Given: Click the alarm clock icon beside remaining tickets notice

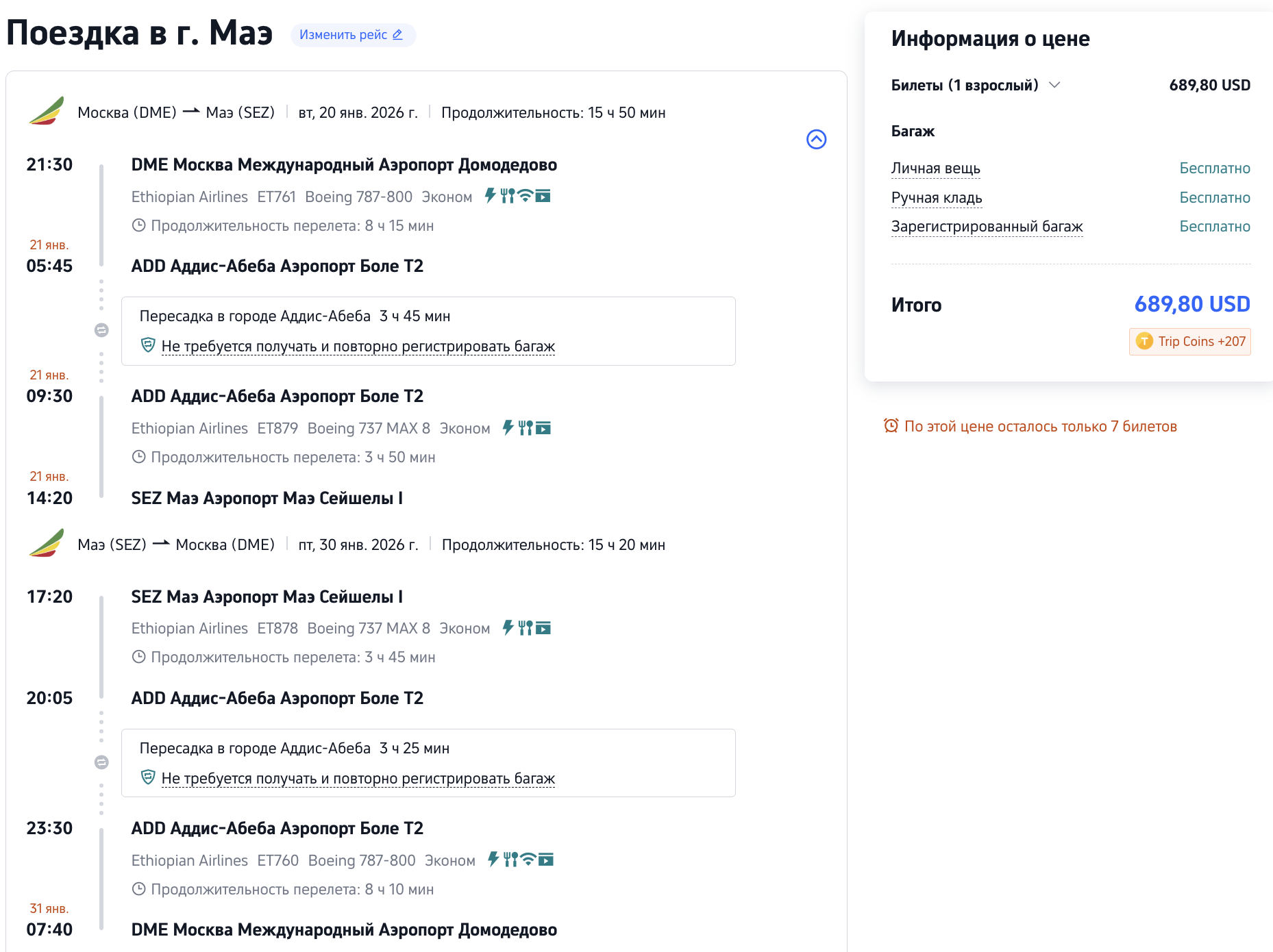Looking at the screenshot, I should (x=891, y=426).
